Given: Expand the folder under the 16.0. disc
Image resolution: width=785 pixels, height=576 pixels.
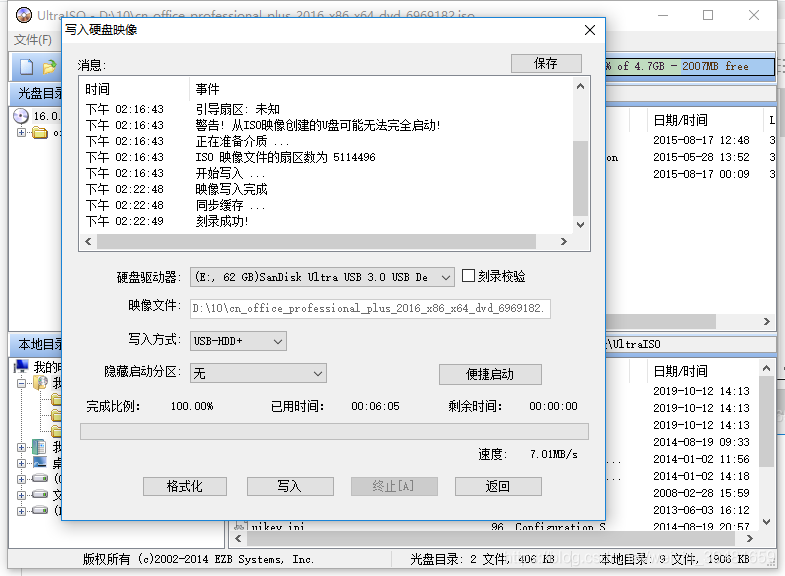Looking at the screenshot, I should (21, 133).
